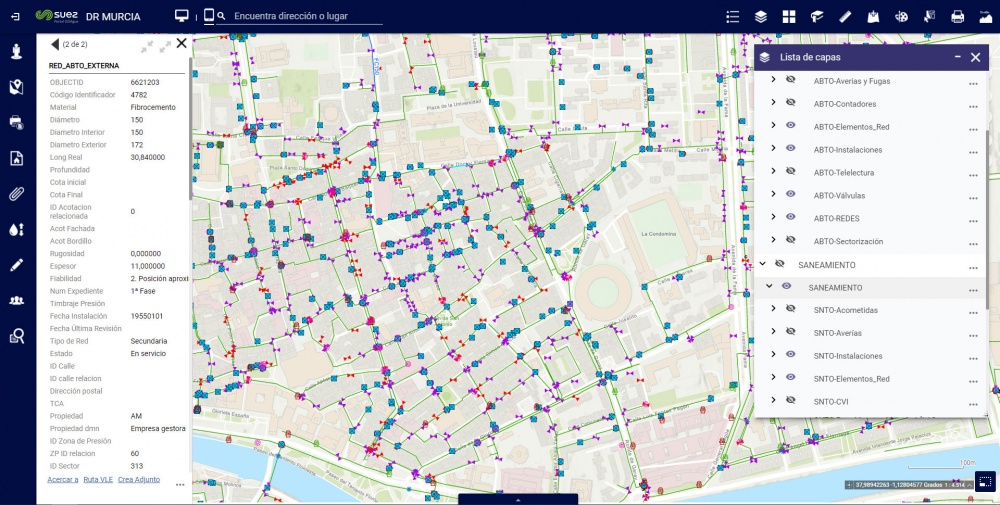Expand the ABTO-Válvulas layer tree
This screenshot has width=1000, height=505.
(773, 195)
